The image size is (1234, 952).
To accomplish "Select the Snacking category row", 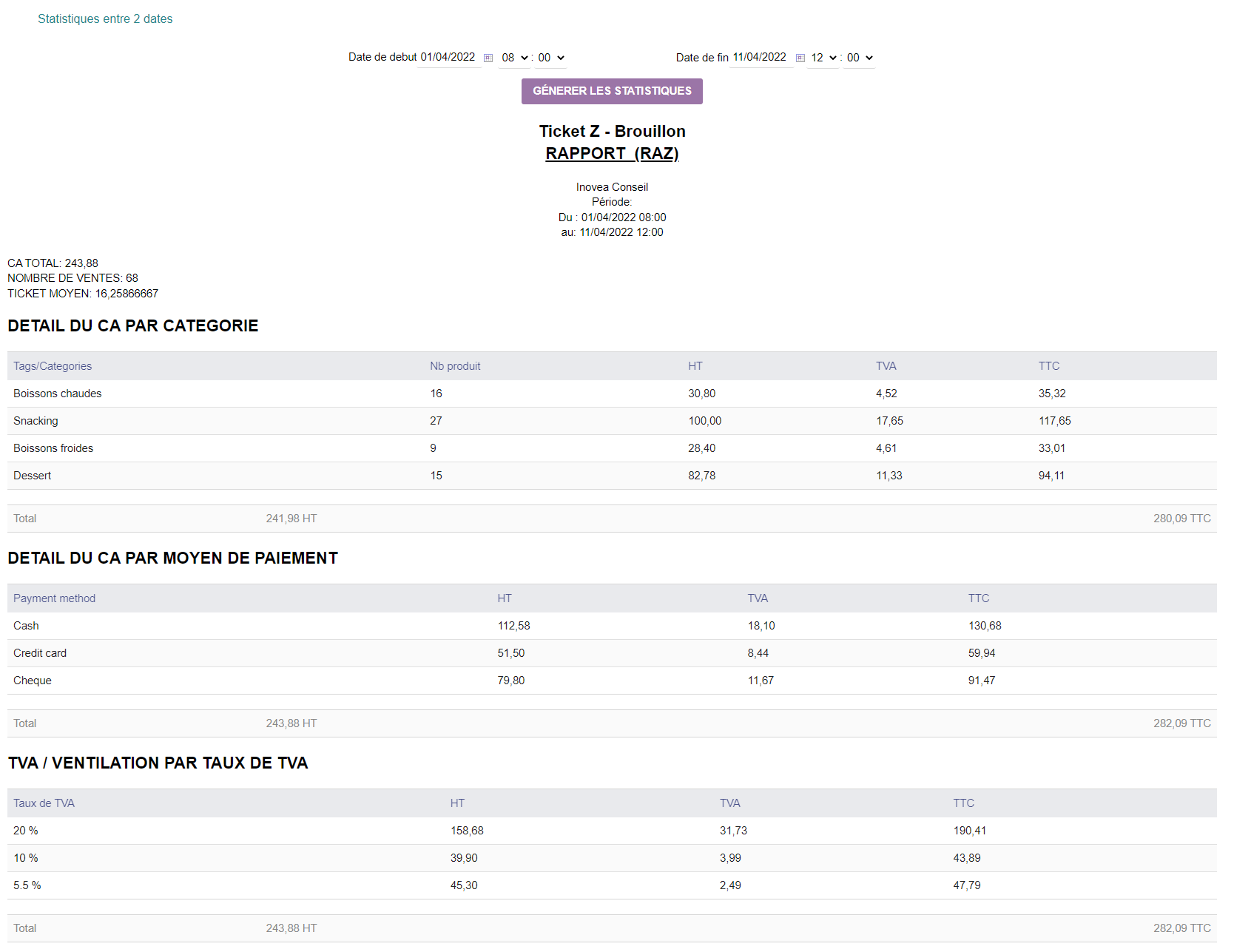I will tap(612, 421).
